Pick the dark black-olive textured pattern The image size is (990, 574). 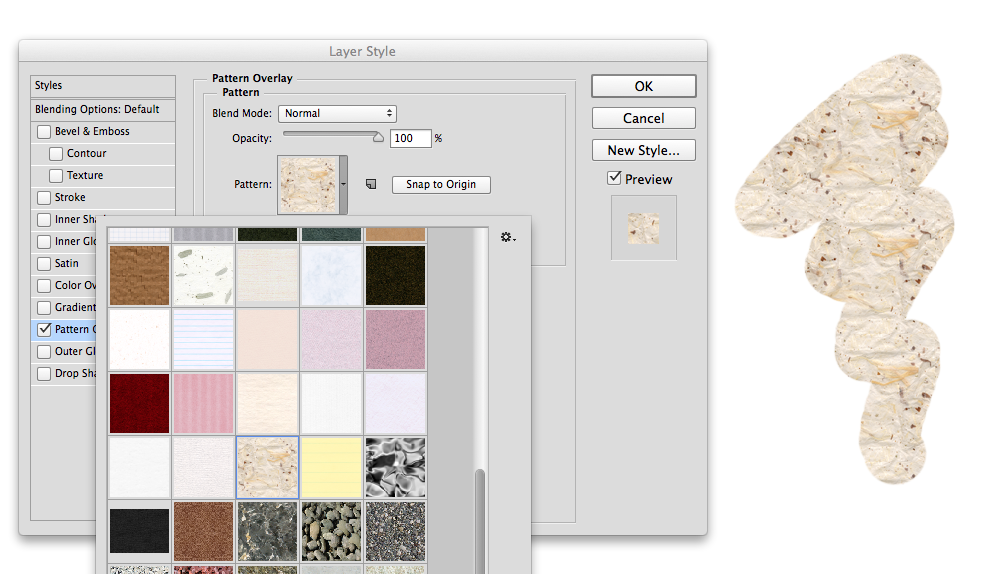pos(395,276)
